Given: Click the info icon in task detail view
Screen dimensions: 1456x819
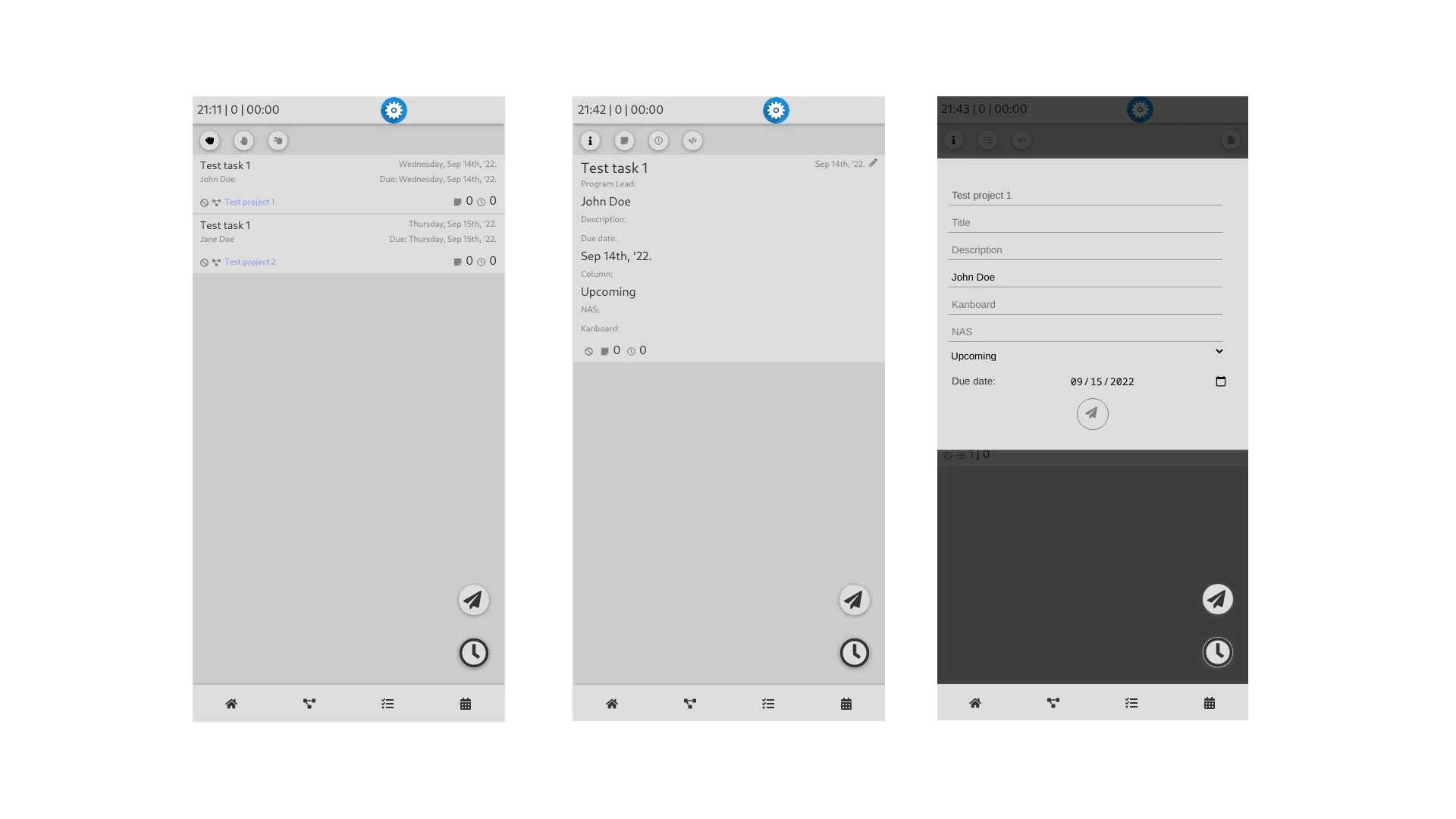Looking at the screenshot, I should tap(589, 140).
